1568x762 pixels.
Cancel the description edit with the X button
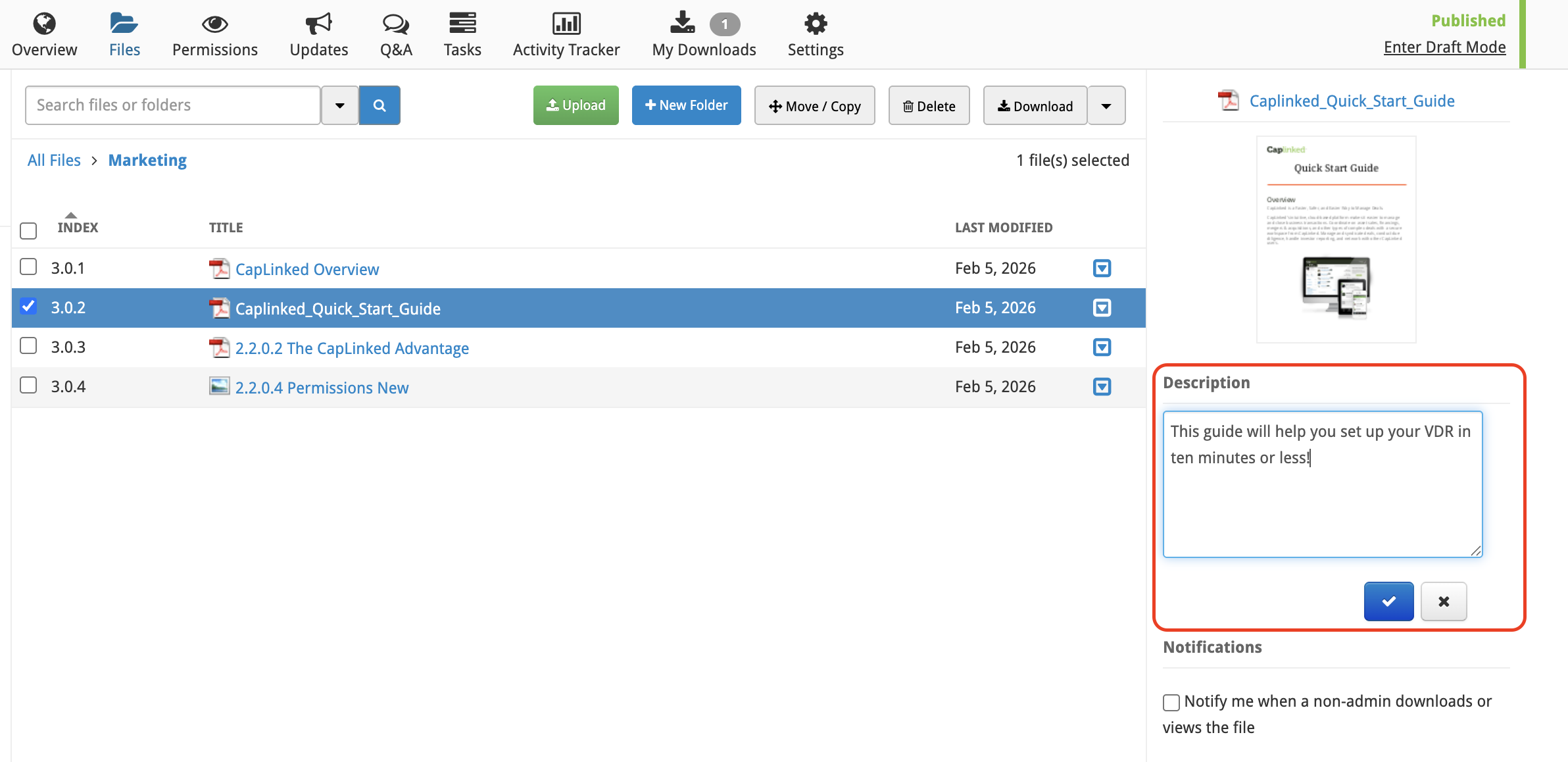[x=1444, y=601]
